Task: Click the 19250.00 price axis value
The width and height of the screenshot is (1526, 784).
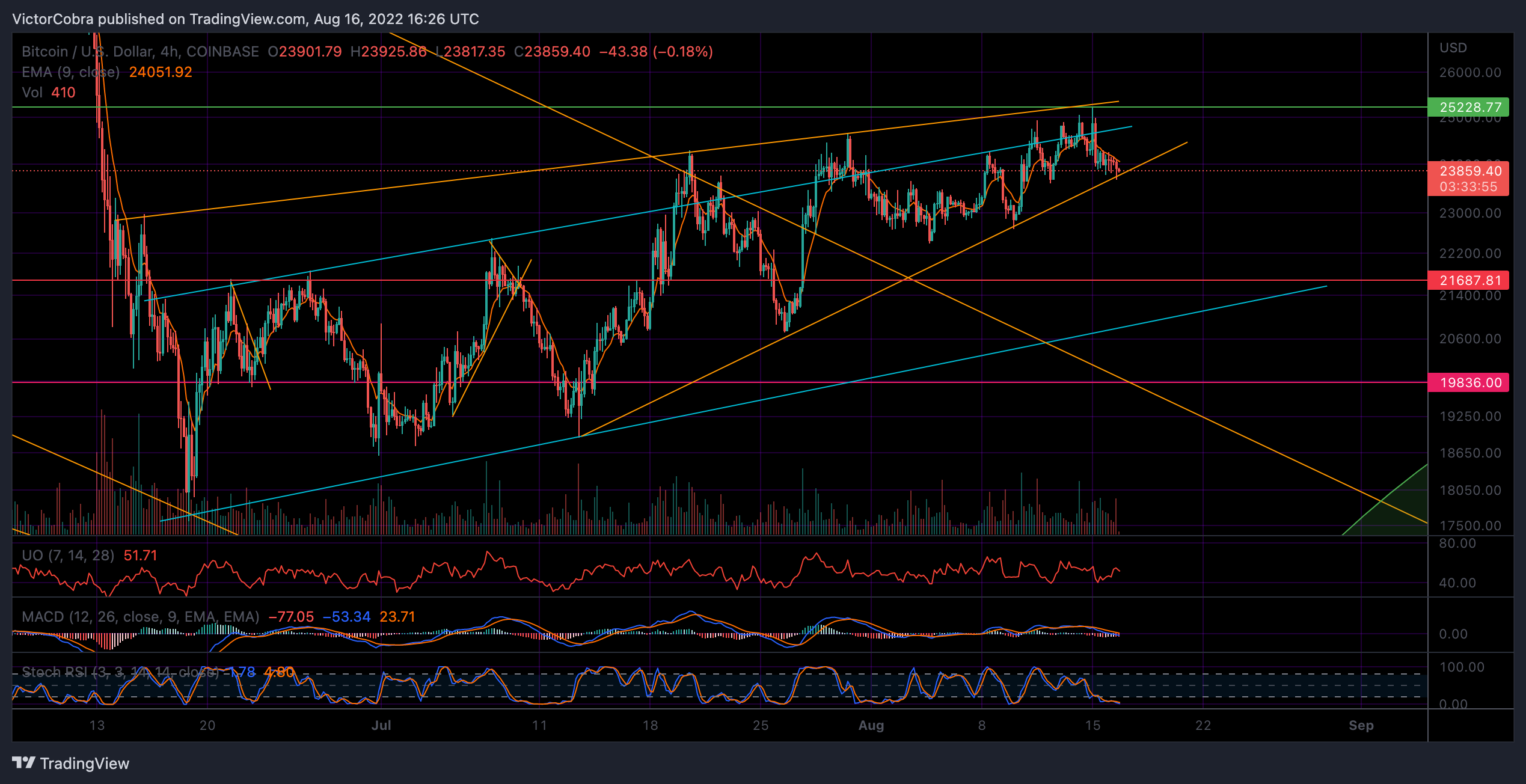Action: click(1470, 416)
